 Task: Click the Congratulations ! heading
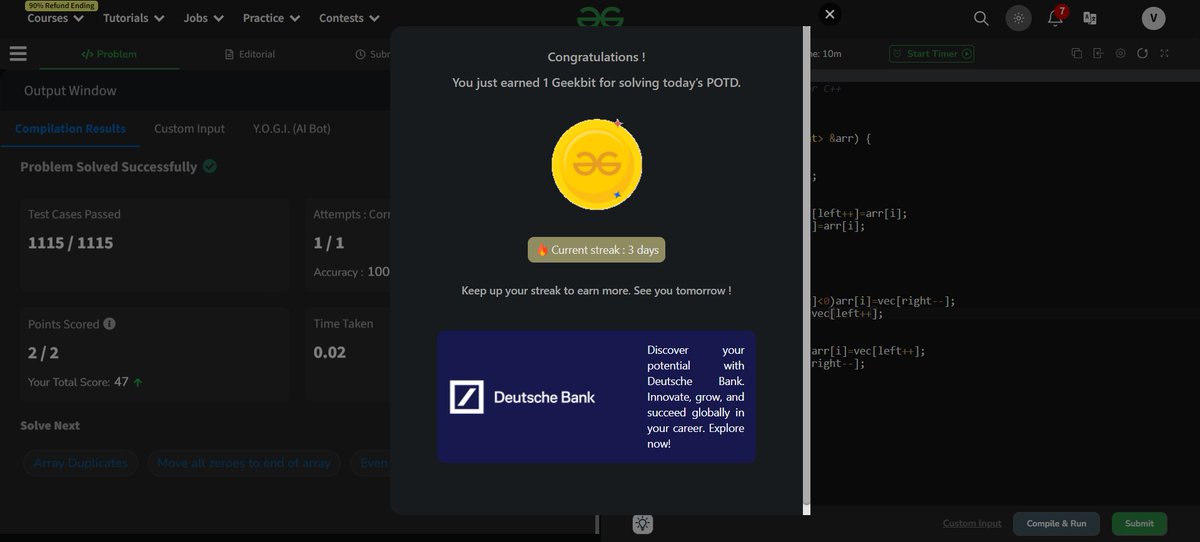click(x=596, y=57)
